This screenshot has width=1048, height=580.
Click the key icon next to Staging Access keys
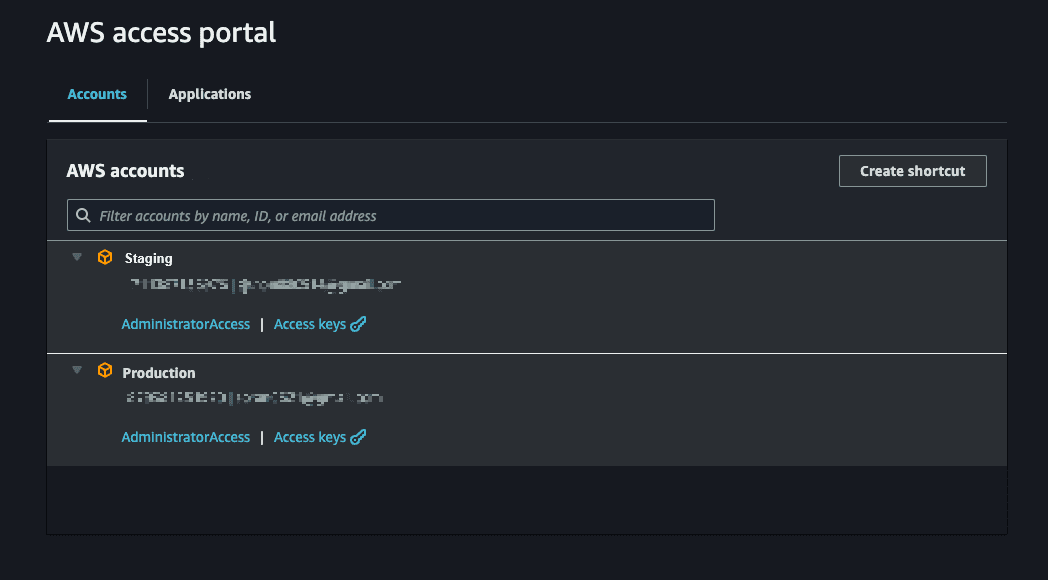click(x=358, y=324)
